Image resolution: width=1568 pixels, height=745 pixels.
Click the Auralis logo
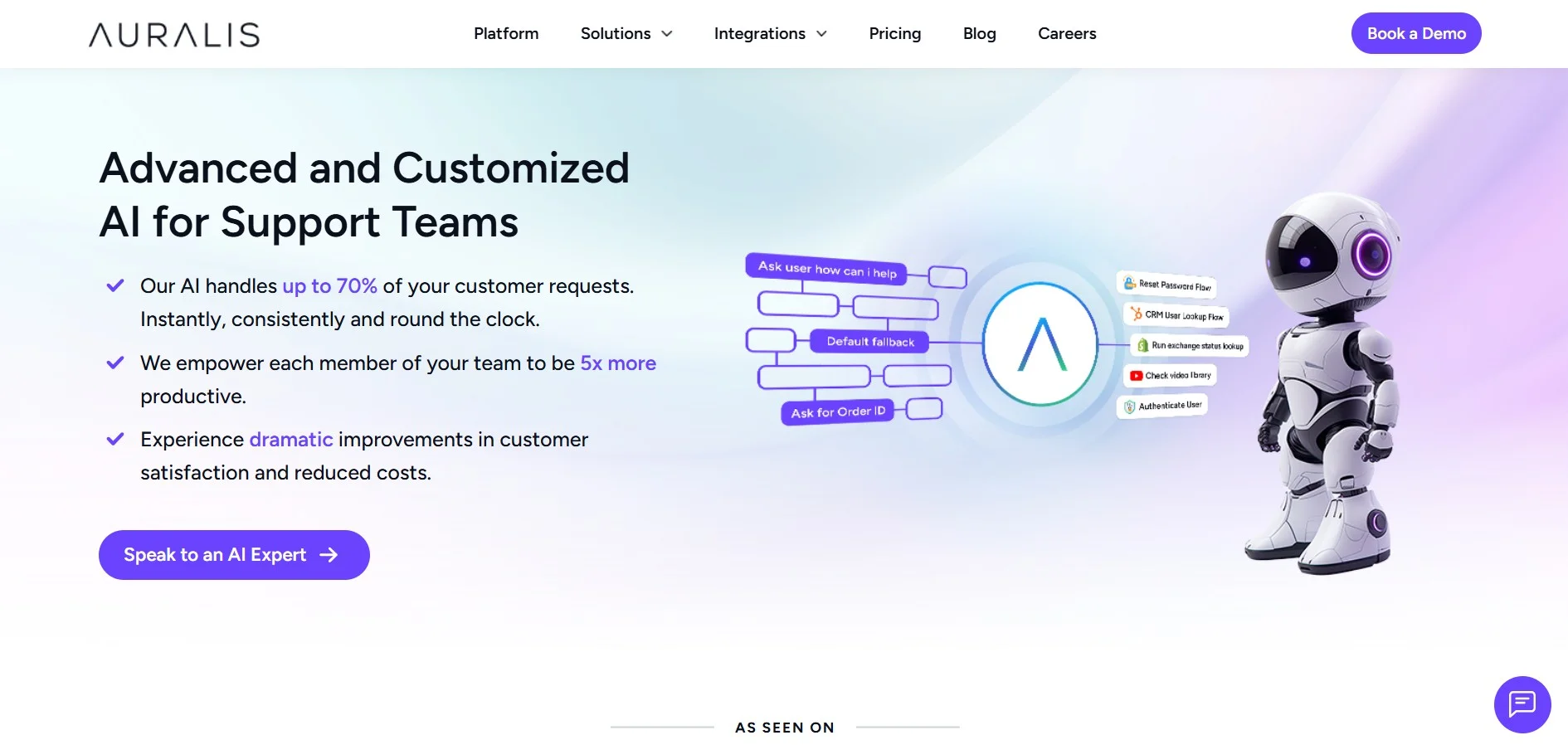click(174, 34)
